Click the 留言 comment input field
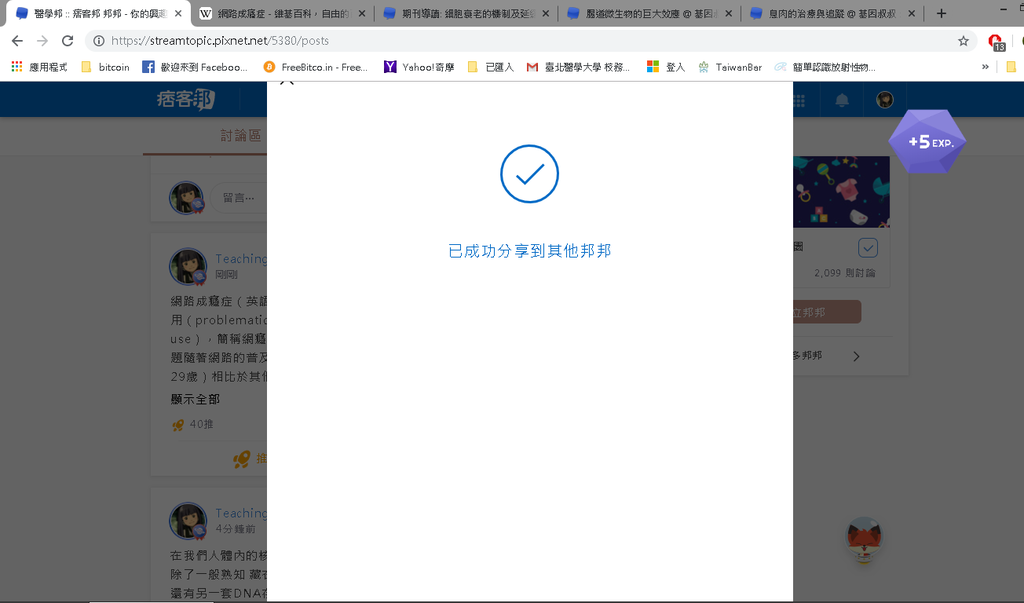The width and height of the screenshot is (1024, 603). click(238, 197)
